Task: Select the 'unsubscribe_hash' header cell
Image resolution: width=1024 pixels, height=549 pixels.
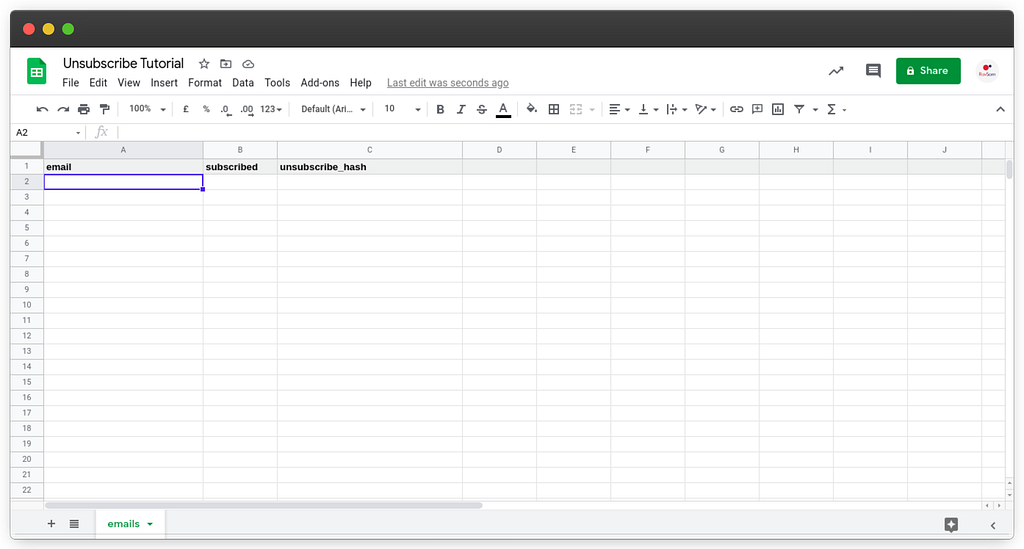Action: tap(370, 167)
